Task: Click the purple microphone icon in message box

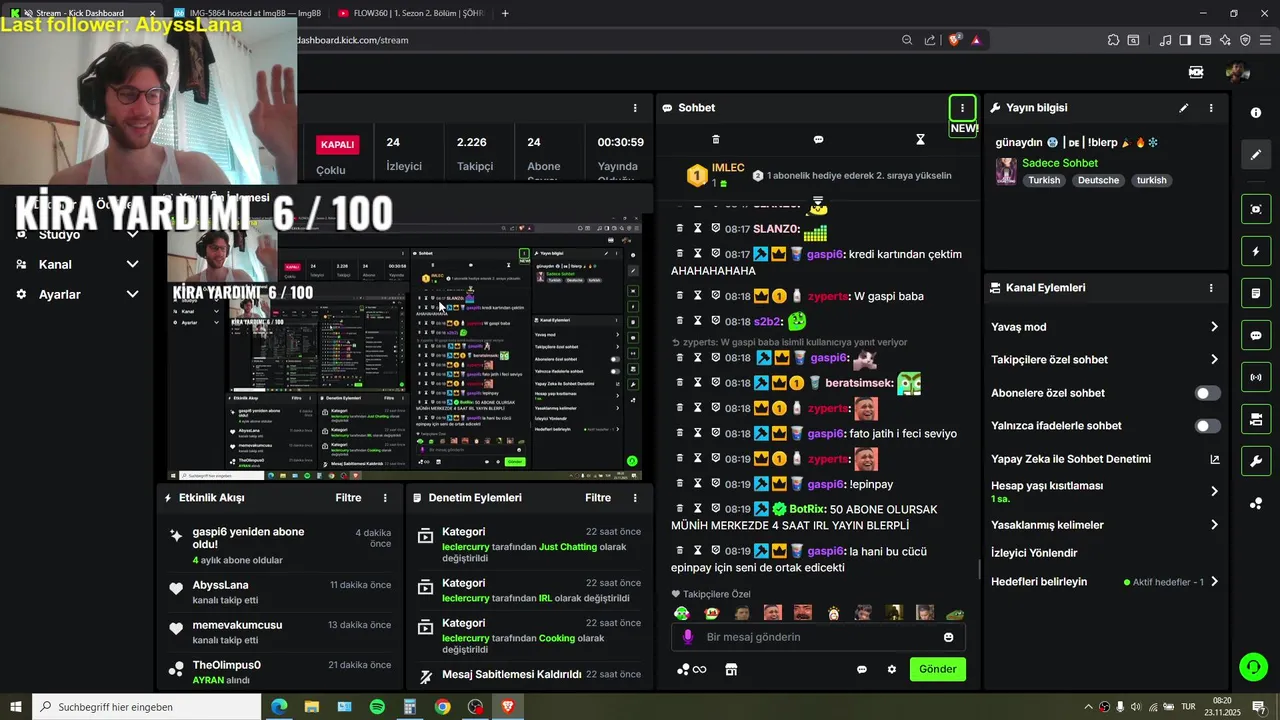Action: pyautogui.click(x=687, y=637)
